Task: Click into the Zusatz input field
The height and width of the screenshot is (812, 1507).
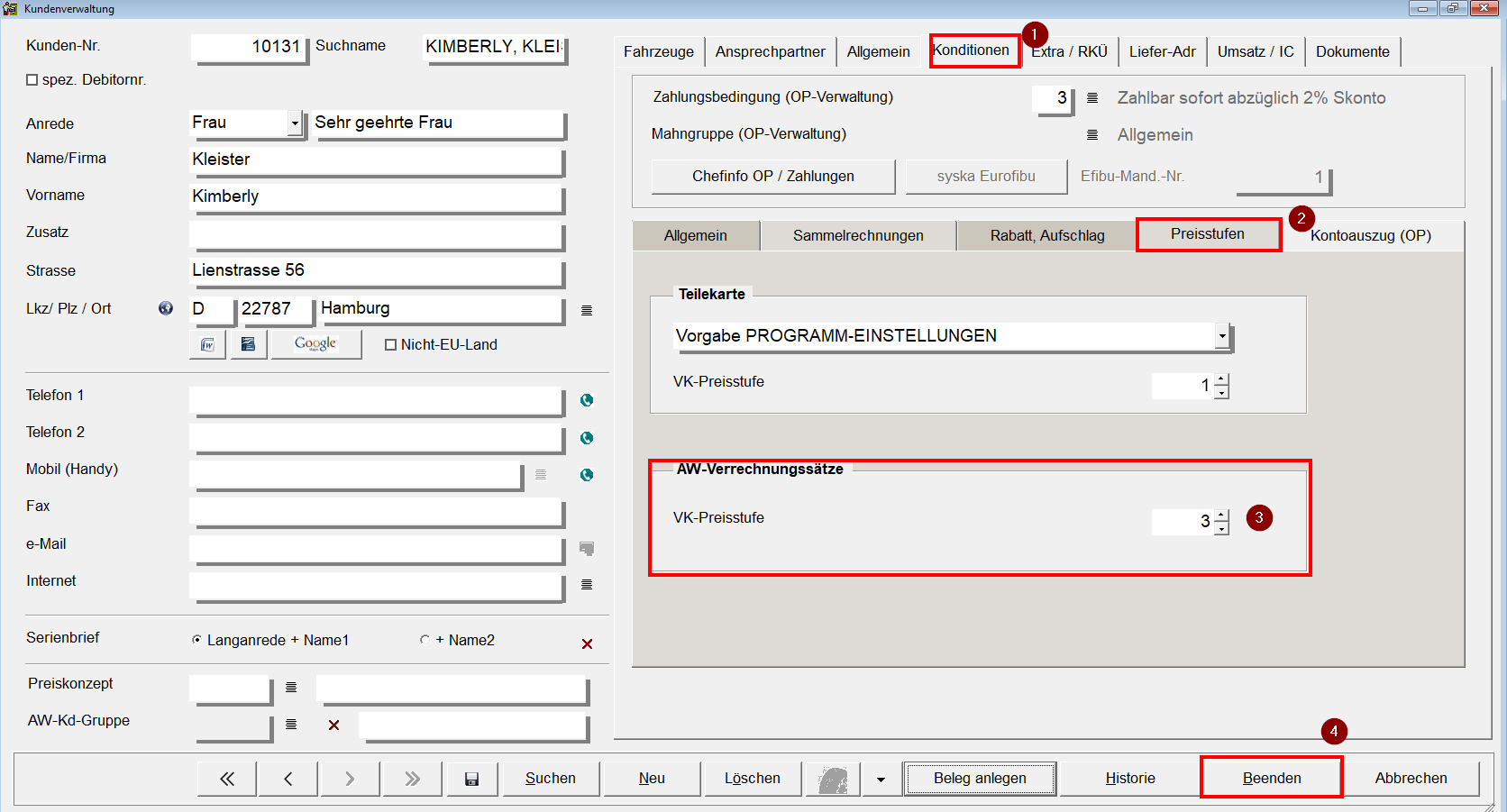Action: pos(377,236)
